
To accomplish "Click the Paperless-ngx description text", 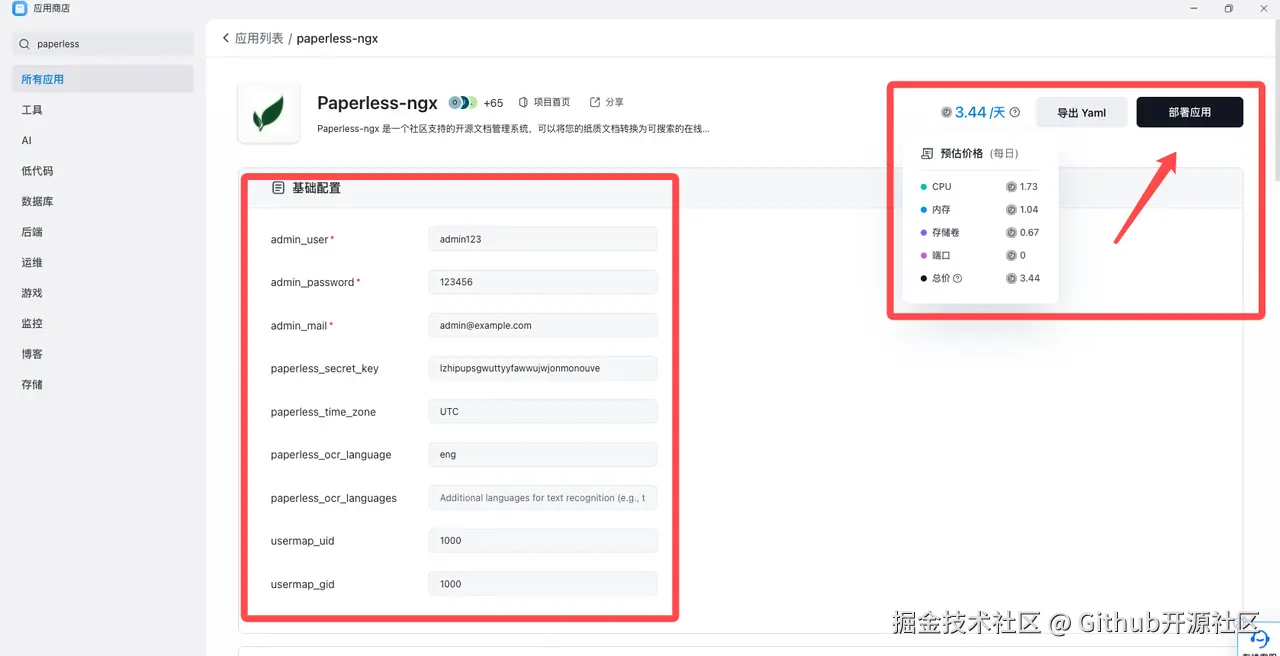I will point(513,128).
